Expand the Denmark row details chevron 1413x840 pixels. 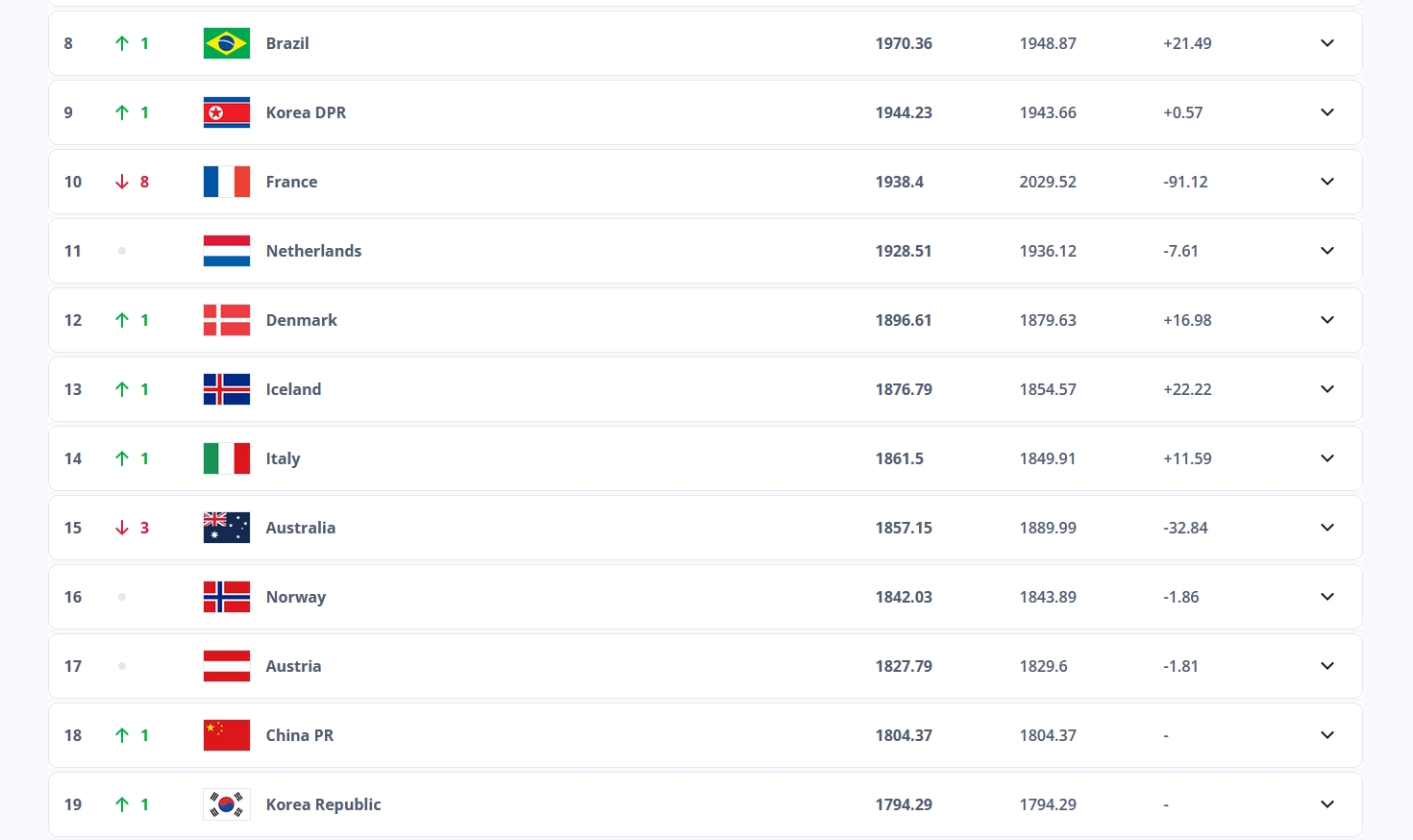[x=1327, y=320]
